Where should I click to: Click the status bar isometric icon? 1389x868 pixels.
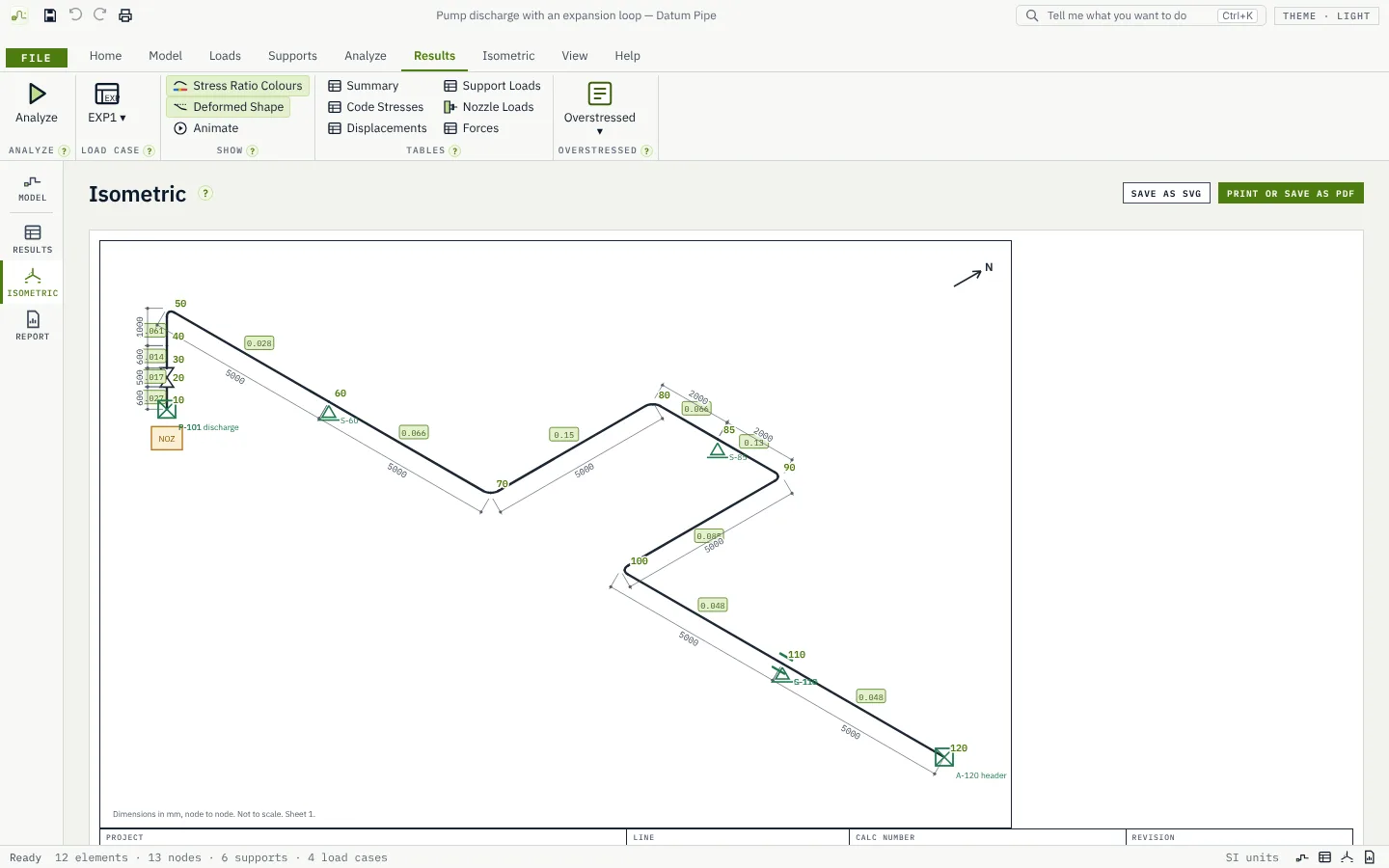[x=1348, y=857]
